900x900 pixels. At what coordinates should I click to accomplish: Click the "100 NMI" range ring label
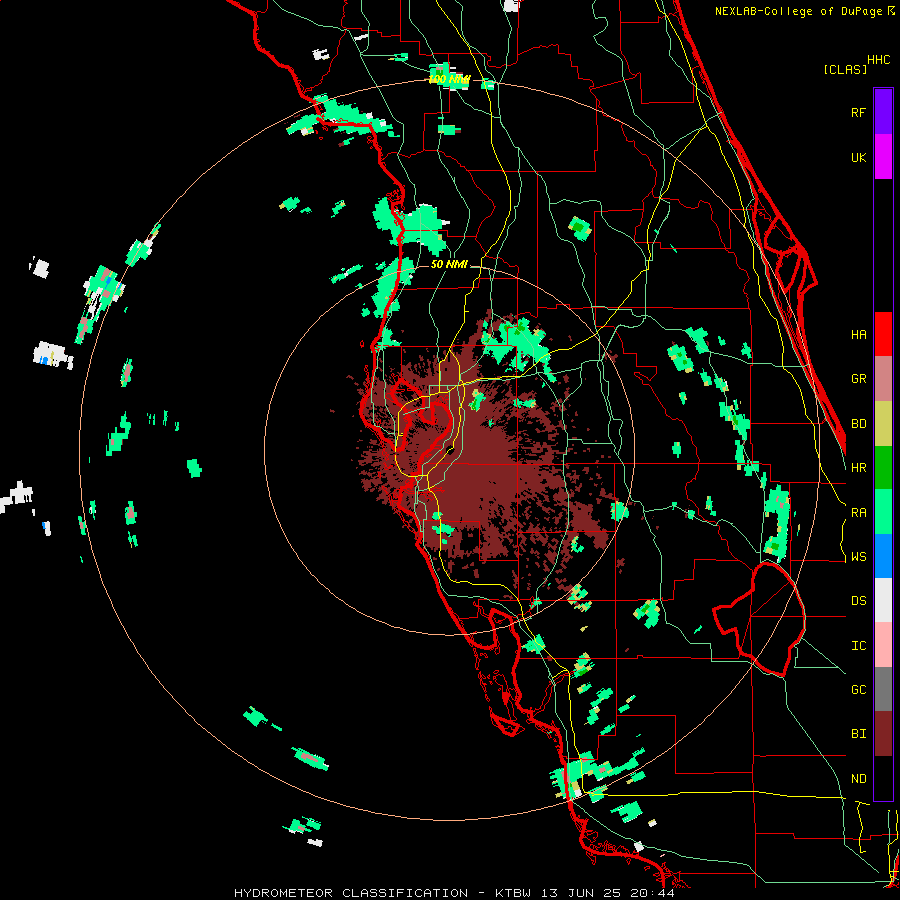pyautogui.click(x=449, y=79)
